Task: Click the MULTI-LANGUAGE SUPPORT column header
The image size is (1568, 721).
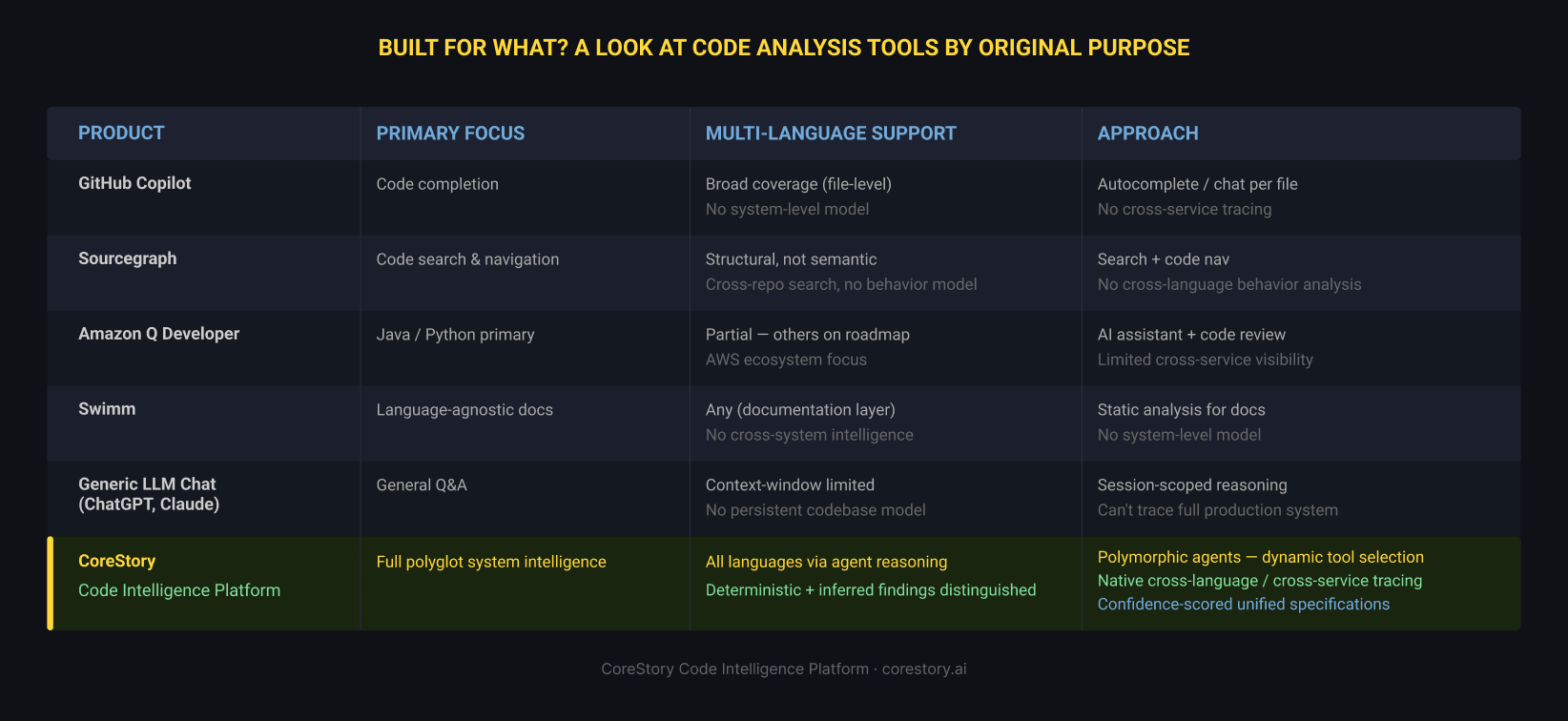Action: [x=831, y=134]
